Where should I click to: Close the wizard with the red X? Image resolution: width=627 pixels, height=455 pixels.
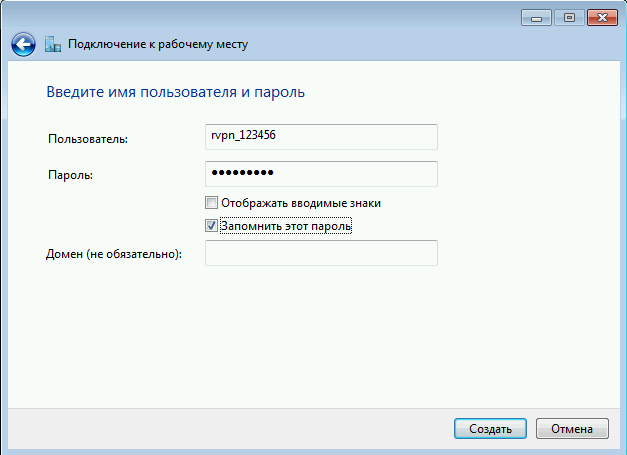(x=602, y=18)
